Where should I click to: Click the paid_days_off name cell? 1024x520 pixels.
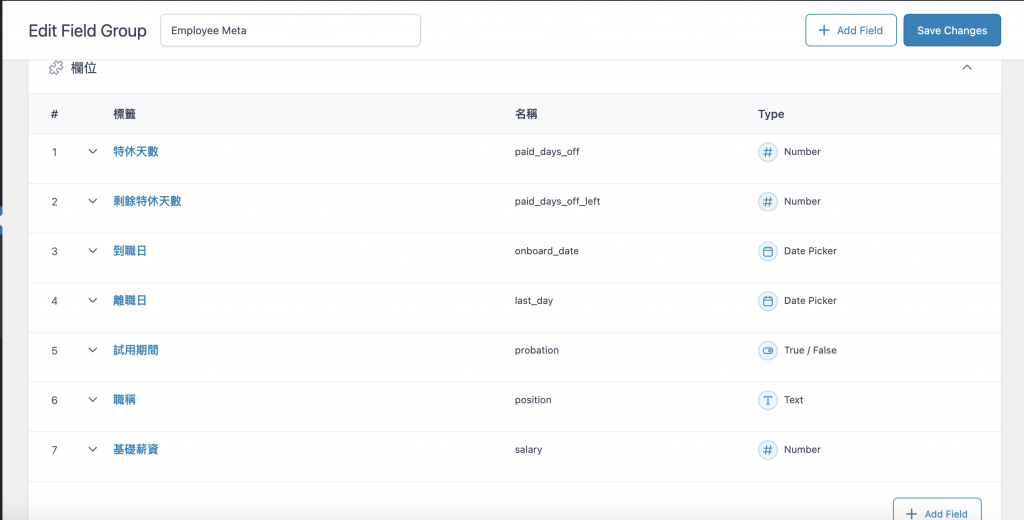[547, 152]
